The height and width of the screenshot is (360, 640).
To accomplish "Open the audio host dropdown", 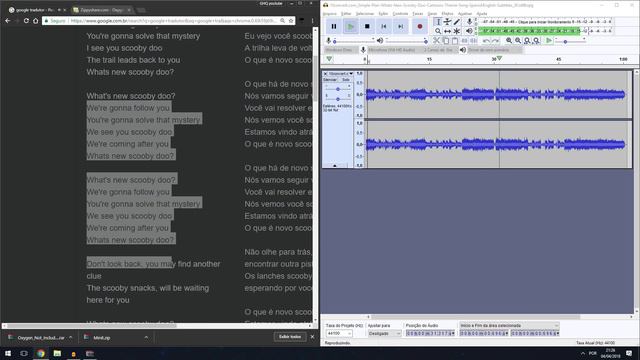I will tap(341, 50).
